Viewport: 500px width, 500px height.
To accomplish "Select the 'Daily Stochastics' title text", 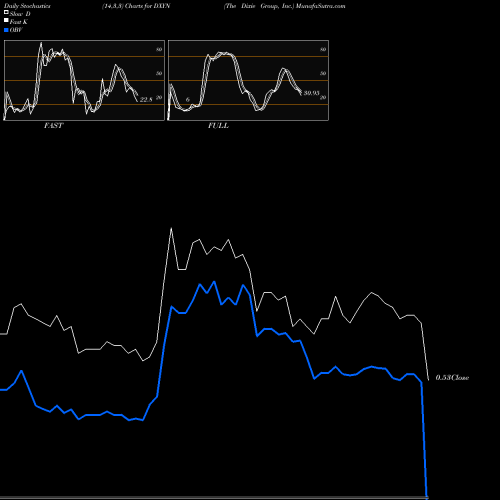I will [27, 6].
